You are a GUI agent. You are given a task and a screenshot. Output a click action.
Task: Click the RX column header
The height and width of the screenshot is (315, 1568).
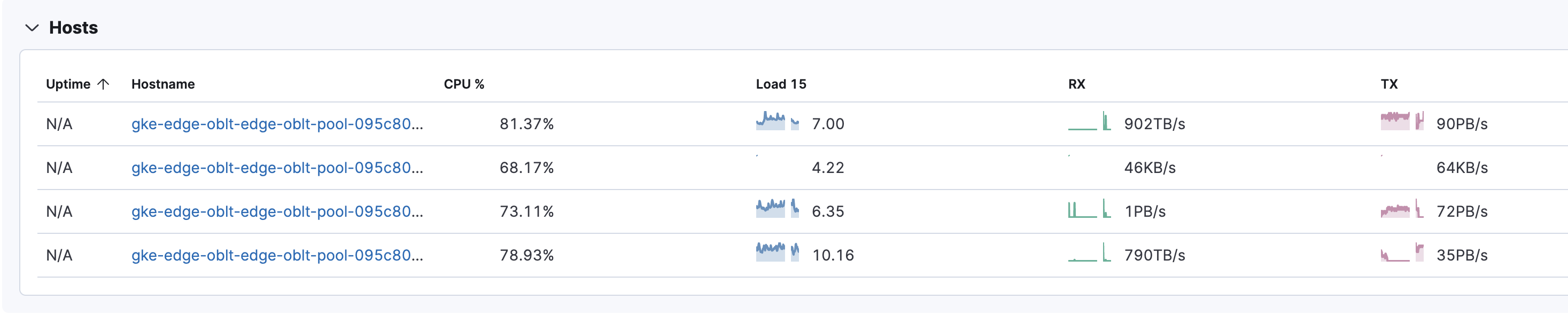[1076, 84]
